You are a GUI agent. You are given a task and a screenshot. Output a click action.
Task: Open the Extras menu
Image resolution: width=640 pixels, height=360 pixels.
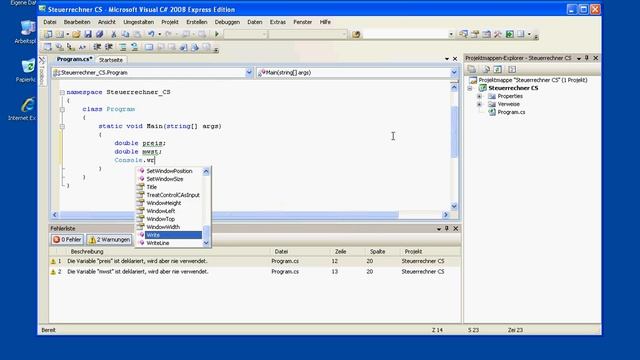[x=278, y=22]
